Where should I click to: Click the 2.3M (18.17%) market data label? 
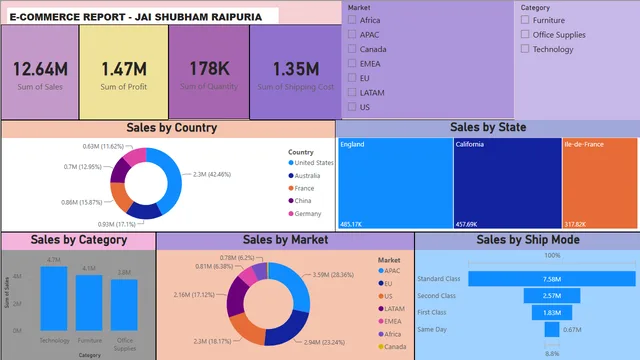click(212, 341)
